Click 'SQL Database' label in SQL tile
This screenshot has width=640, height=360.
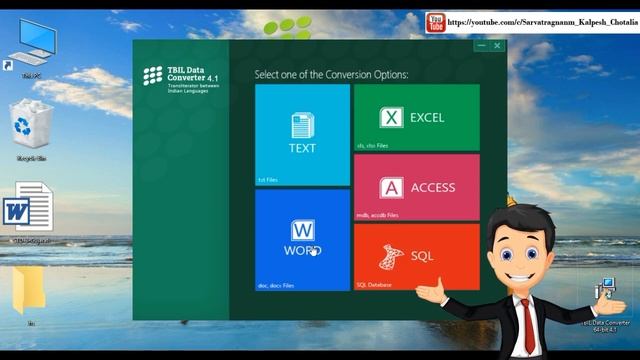click(x=374, y=285)
